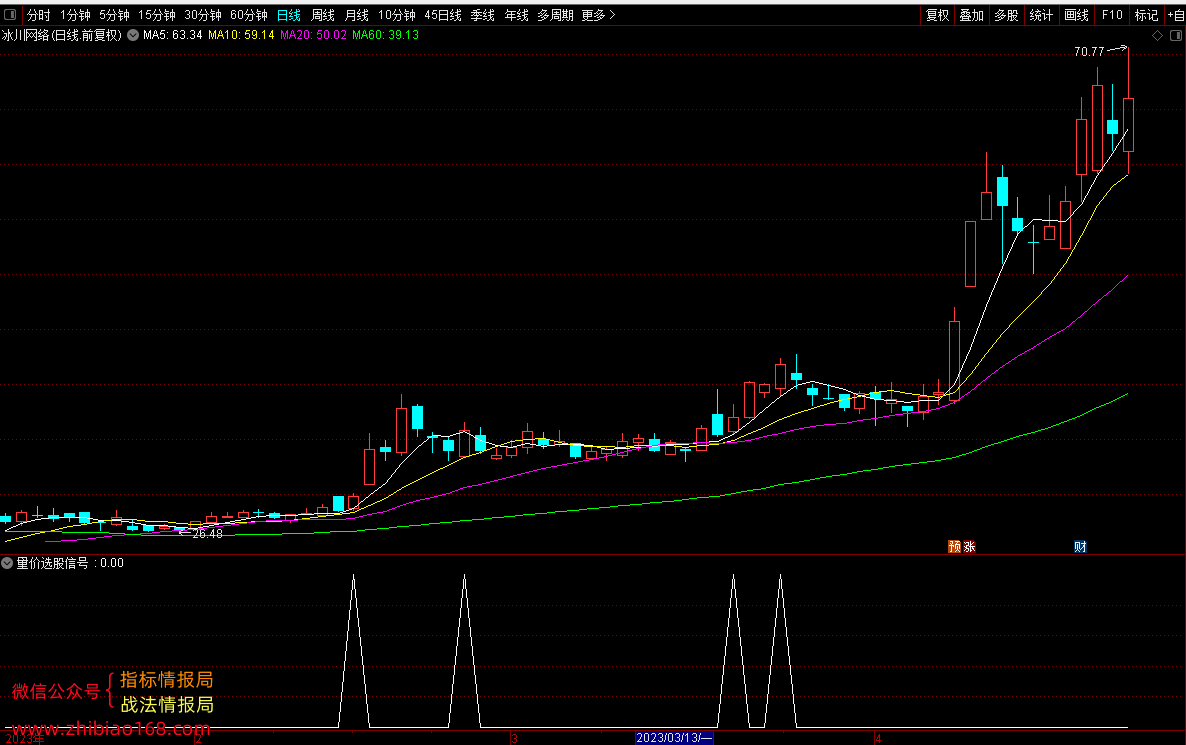This screenshot has height=745, width=1186.
Task: Click the 量价选股信号 : 0.00 indicator label
Action: tap(70, 563)
